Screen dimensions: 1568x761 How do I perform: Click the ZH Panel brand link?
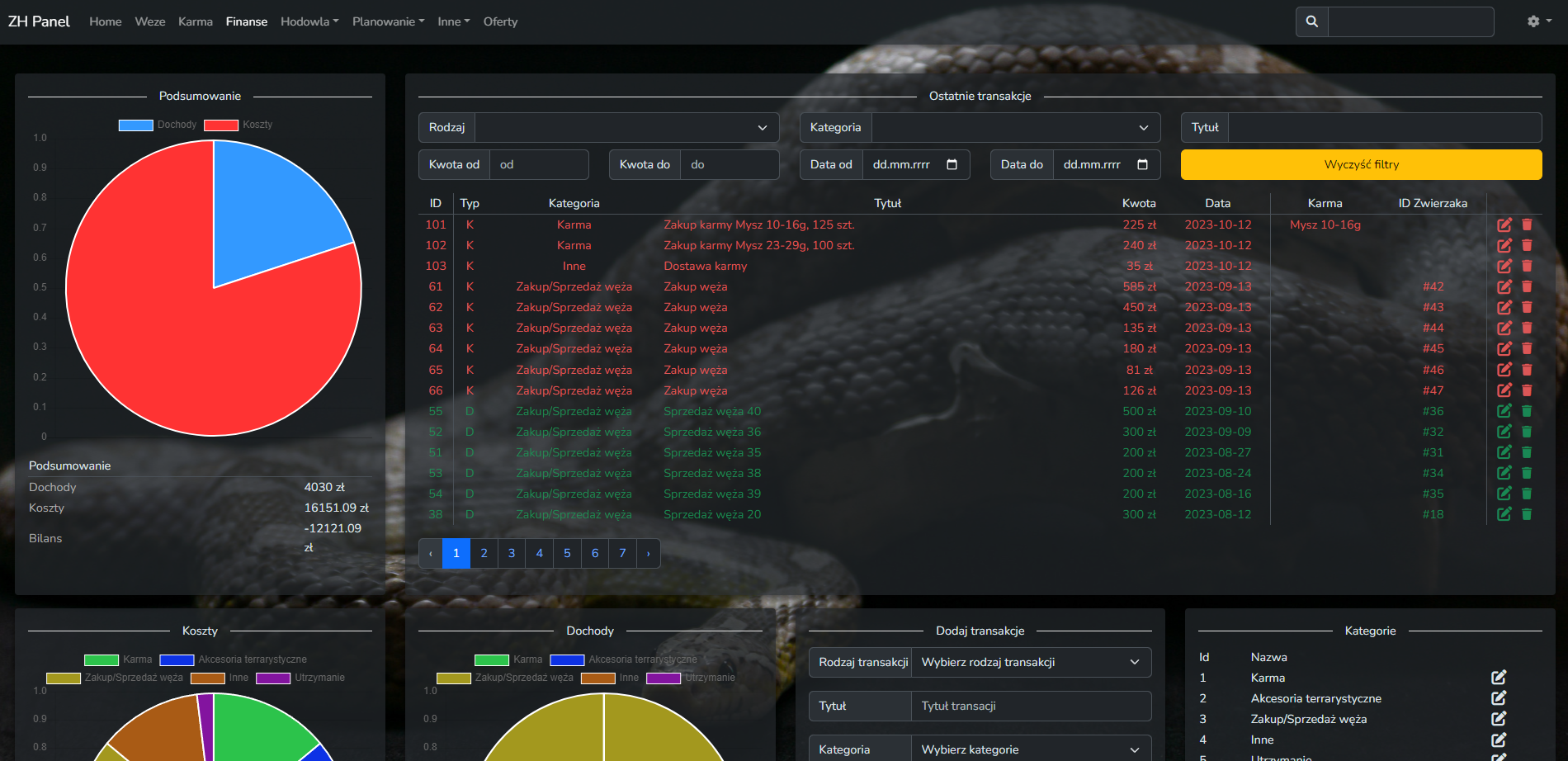point(39,21)
